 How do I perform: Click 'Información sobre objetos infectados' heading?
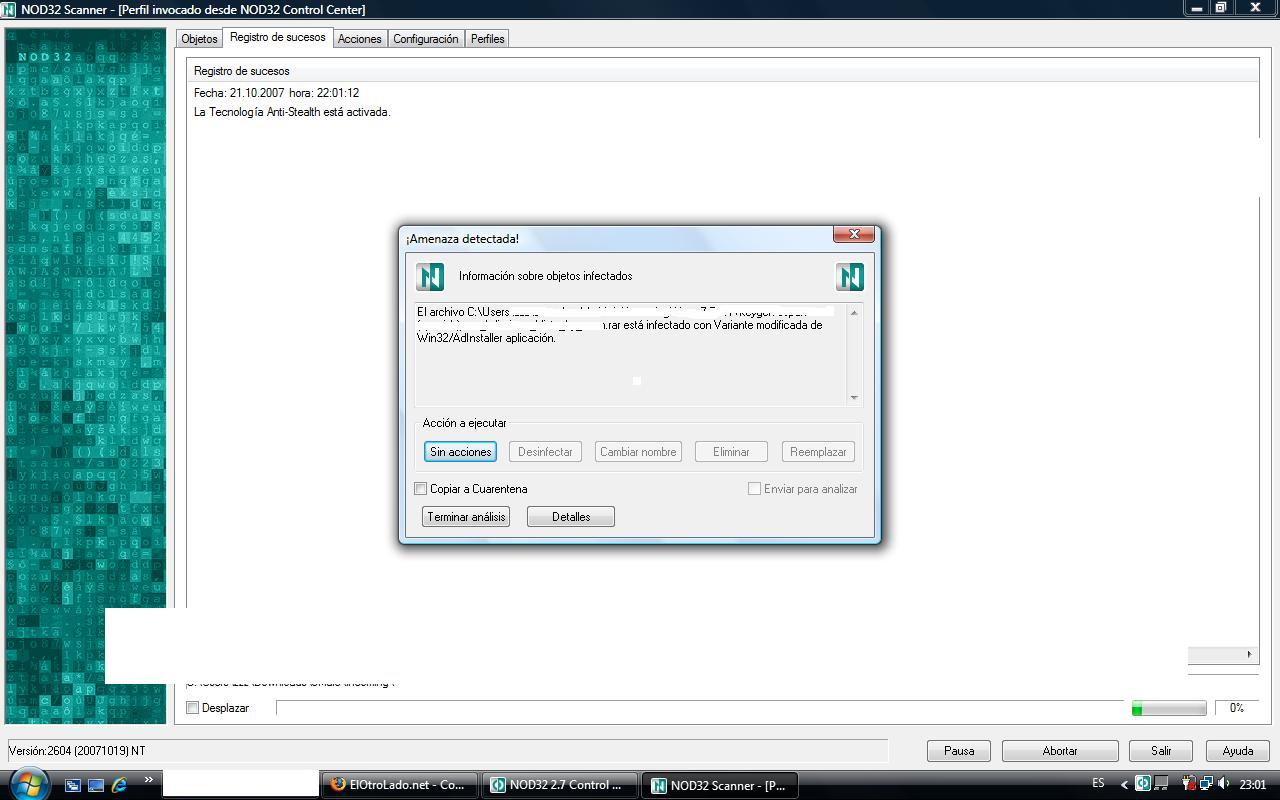coord(545,276)
